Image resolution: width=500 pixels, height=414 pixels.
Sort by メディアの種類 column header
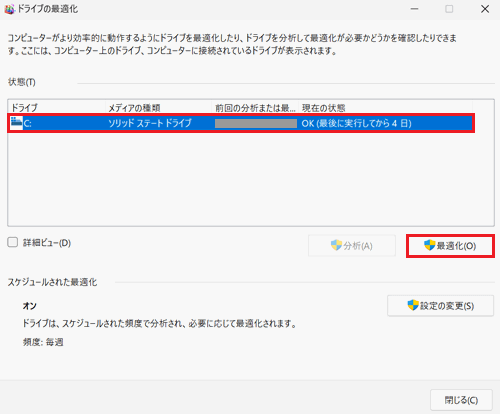[x=158, y=108]
